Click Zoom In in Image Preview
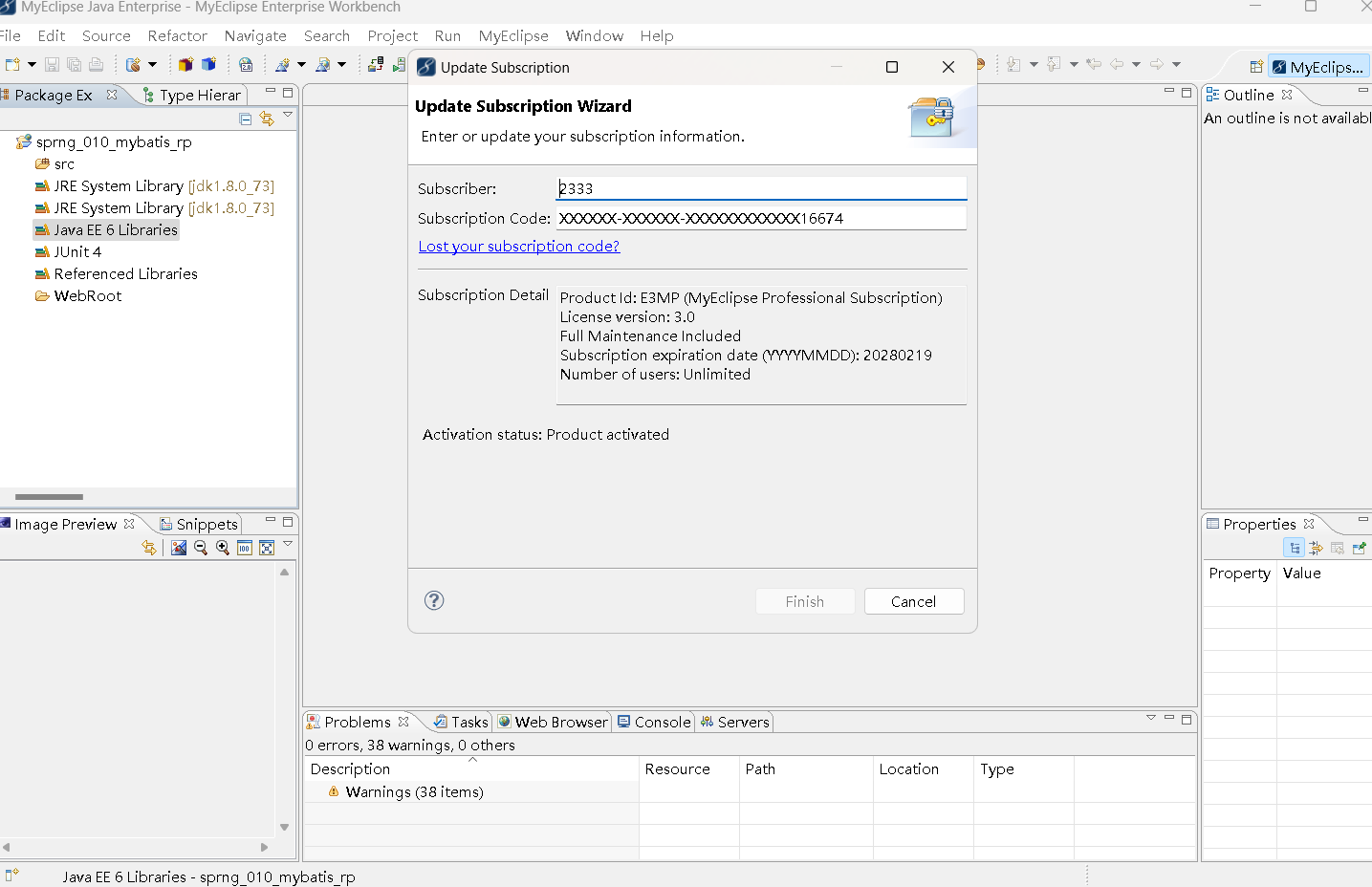 pyautogui.click(x=223, y=548)
